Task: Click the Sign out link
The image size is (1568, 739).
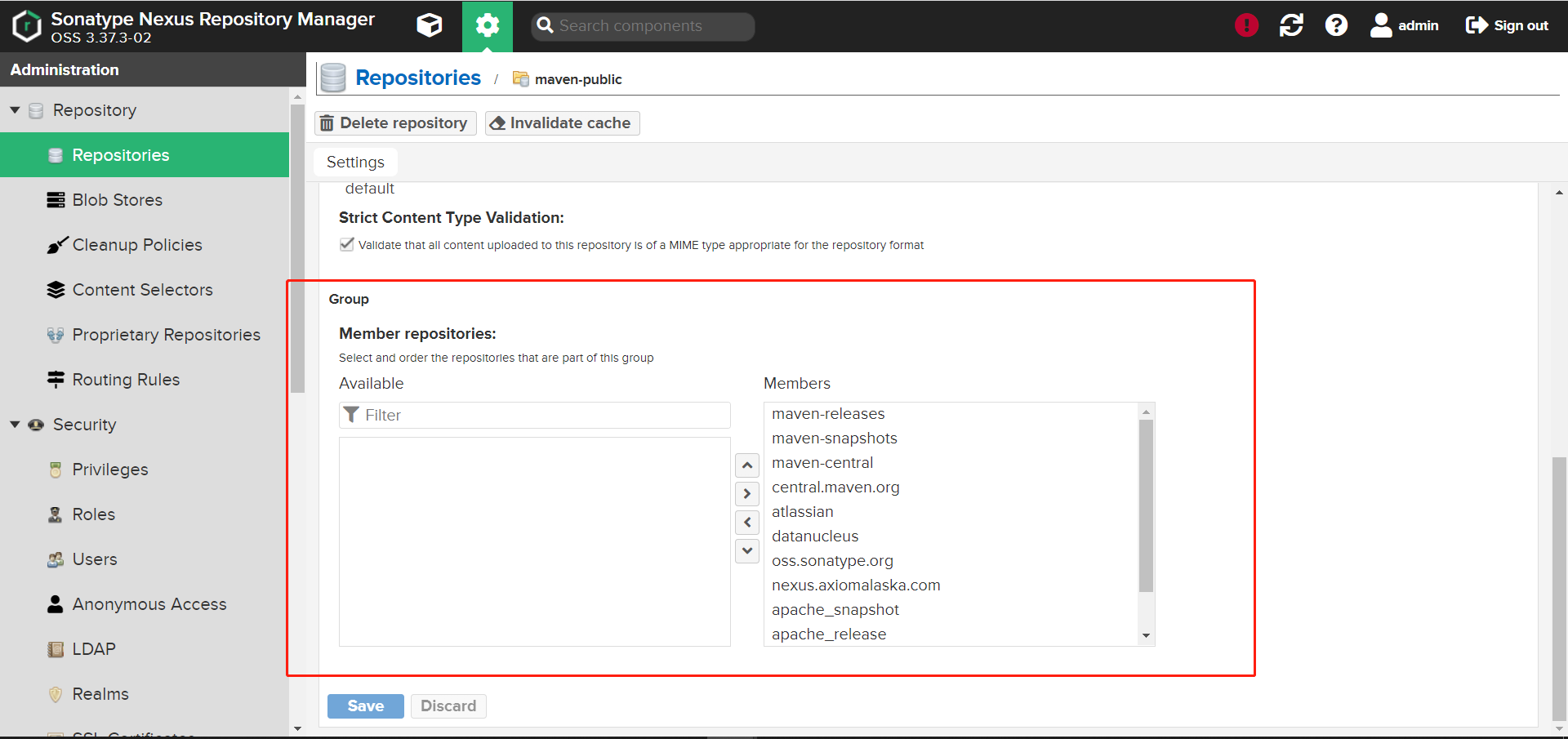Action: pyautogui.click(x=1508, y=25)
